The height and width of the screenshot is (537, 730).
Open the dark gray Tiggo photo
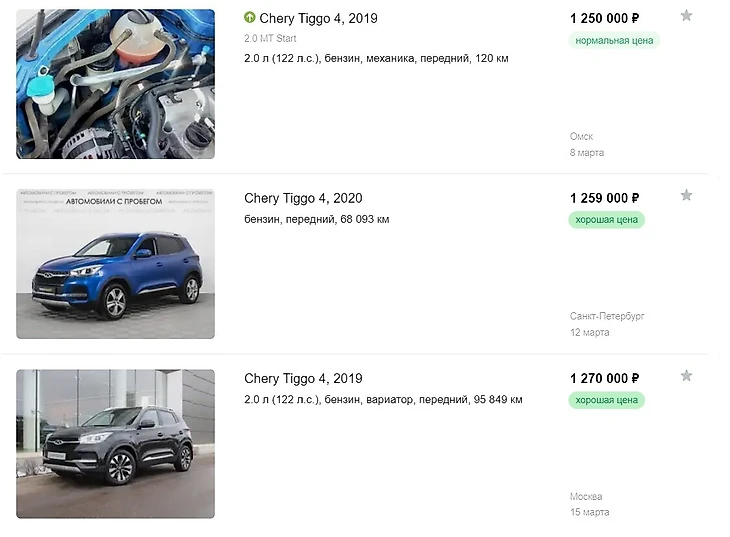[x=115, y=443]
